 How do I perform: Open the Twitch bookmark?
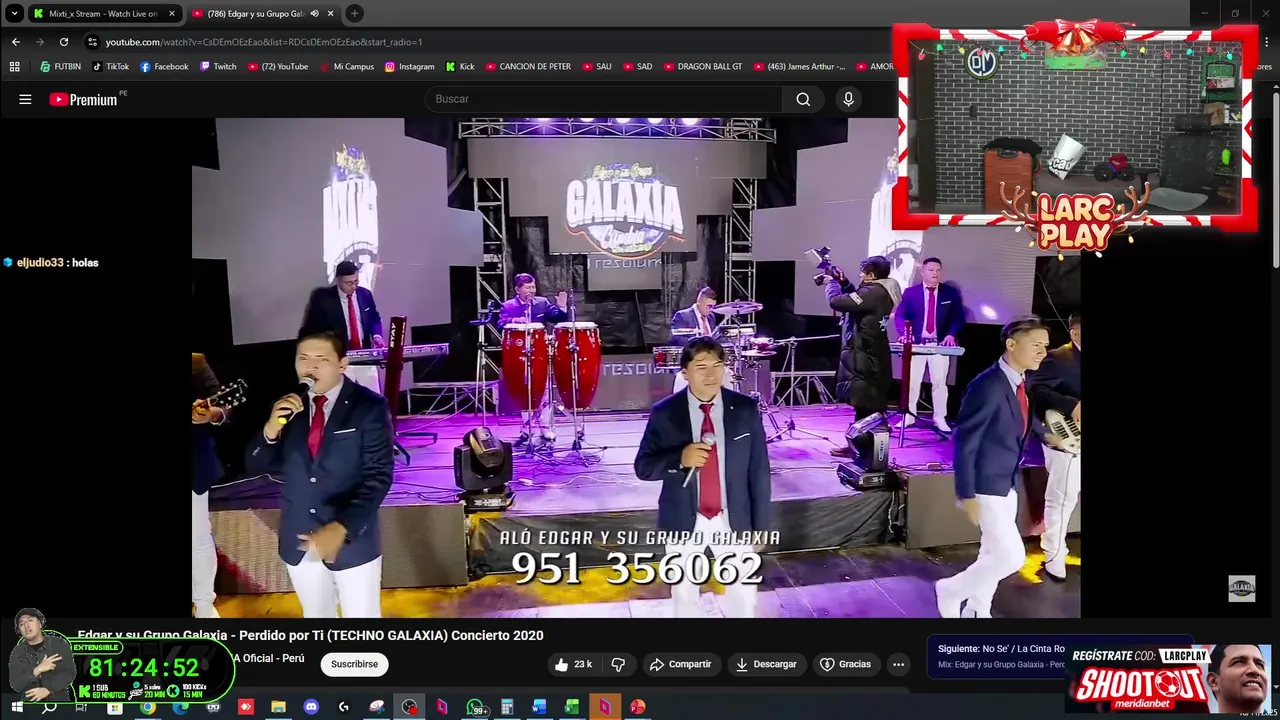[218, 67]
